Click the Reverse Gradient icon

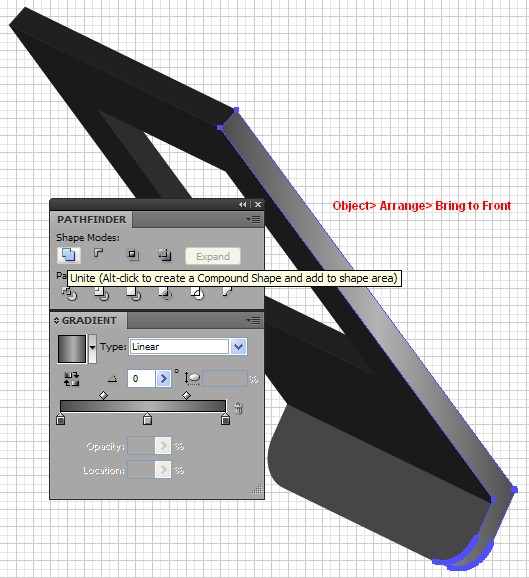(x=72, y=379)
